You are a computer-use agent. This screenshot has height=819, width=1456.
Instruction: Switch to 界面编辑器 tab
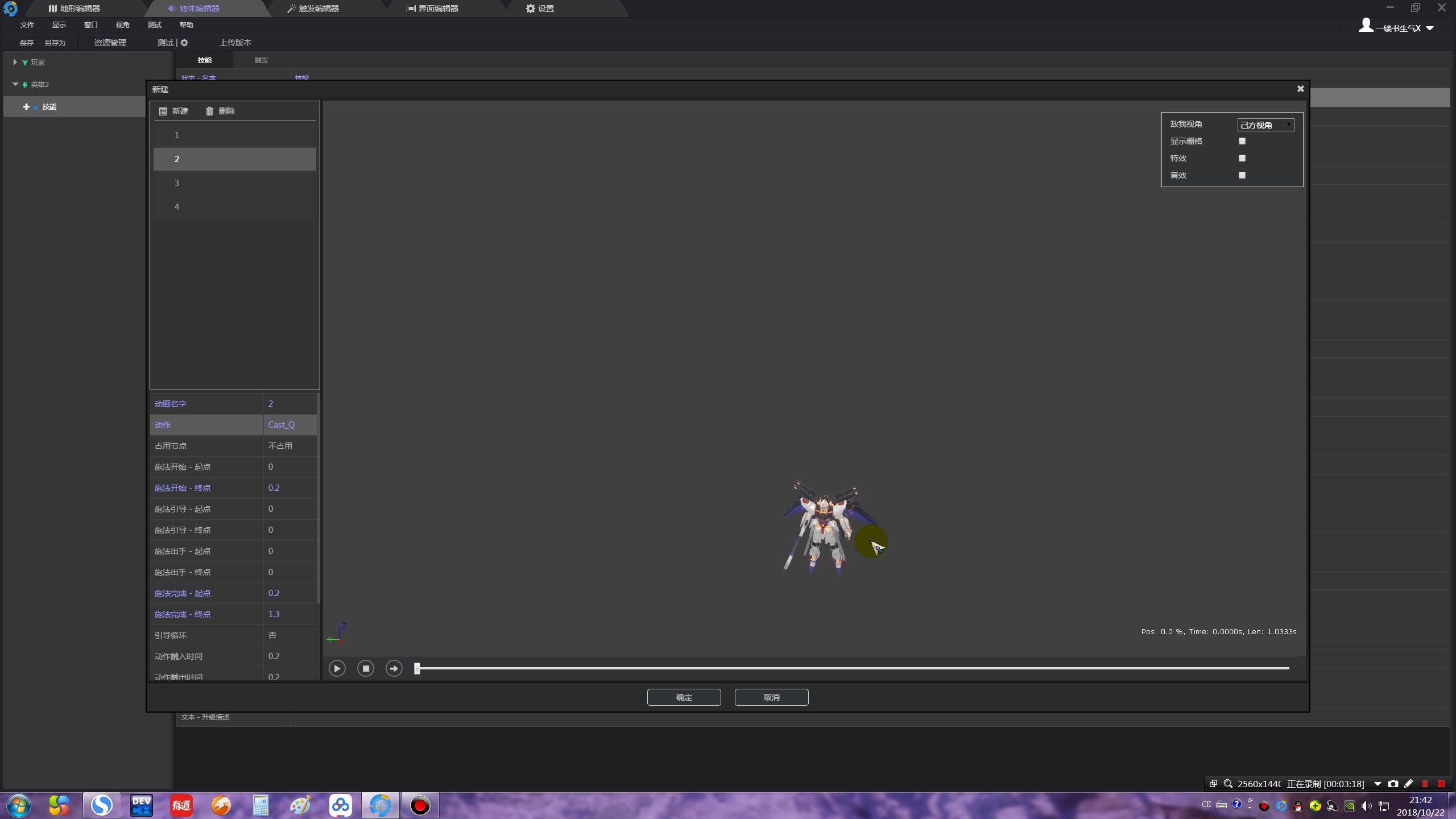(433, 9)
